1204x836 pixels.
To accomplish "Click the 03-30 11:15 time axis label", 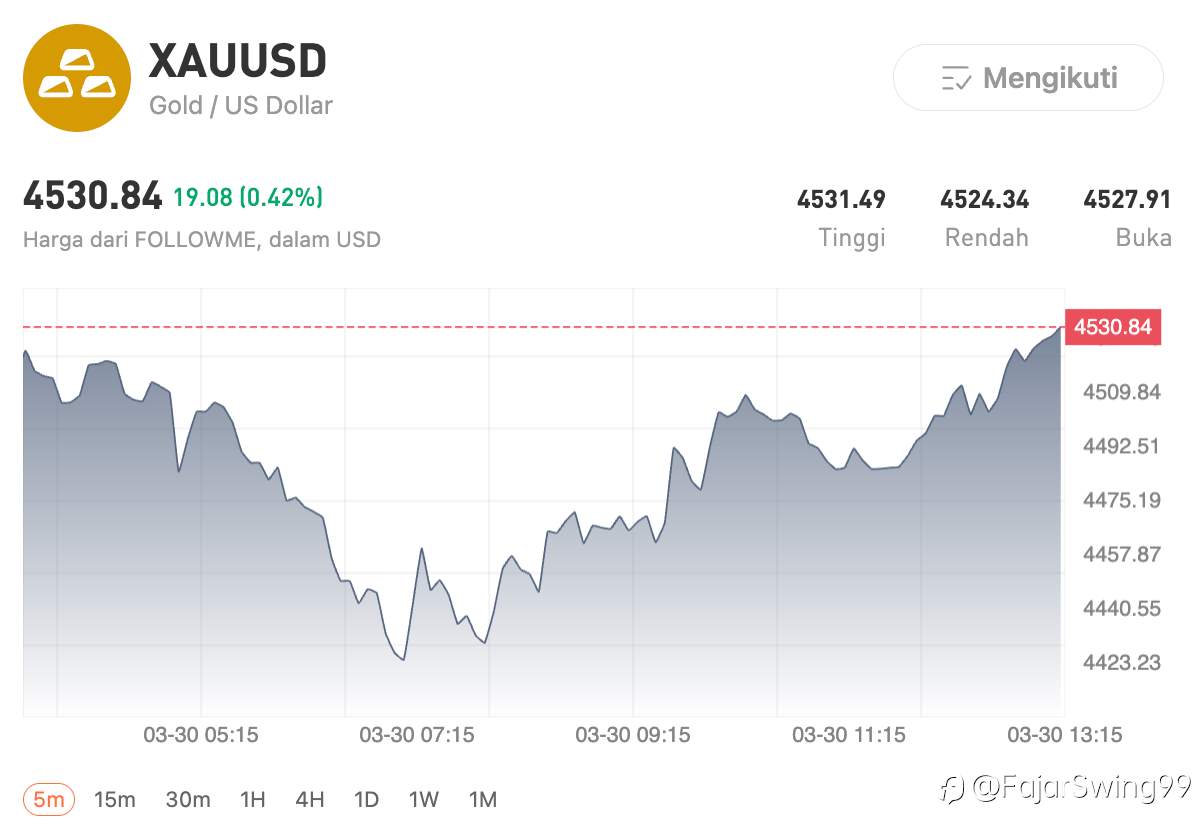I will click(x=849, y=735).
